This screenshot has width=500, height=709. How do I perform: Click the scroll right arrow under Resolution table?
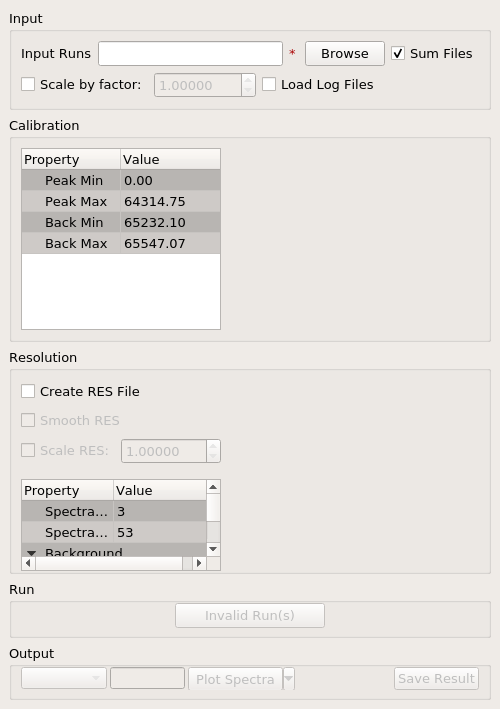coord(199,563)
